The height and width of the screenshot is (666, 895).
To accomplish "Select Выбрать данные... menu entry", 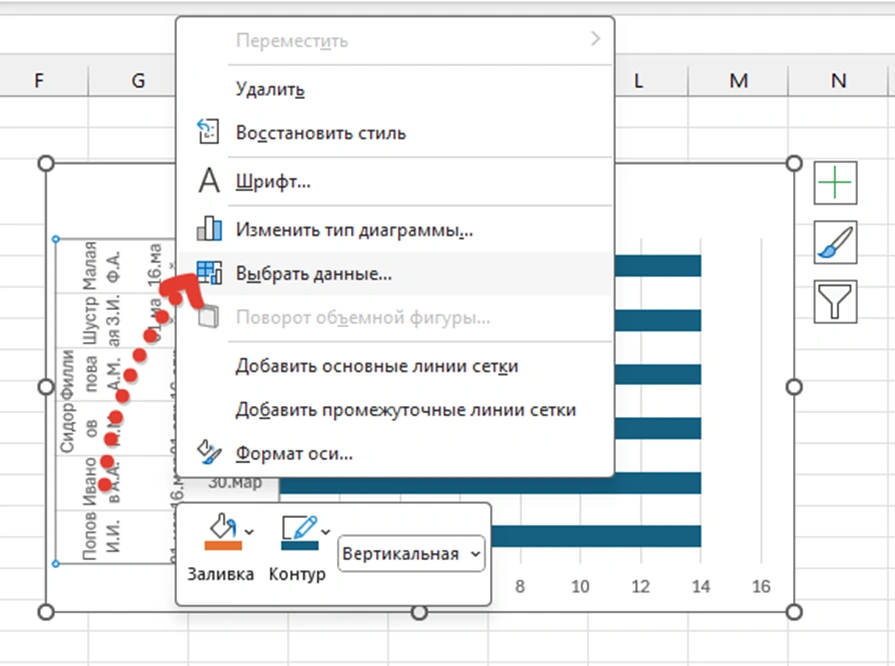I will point(395,273).
